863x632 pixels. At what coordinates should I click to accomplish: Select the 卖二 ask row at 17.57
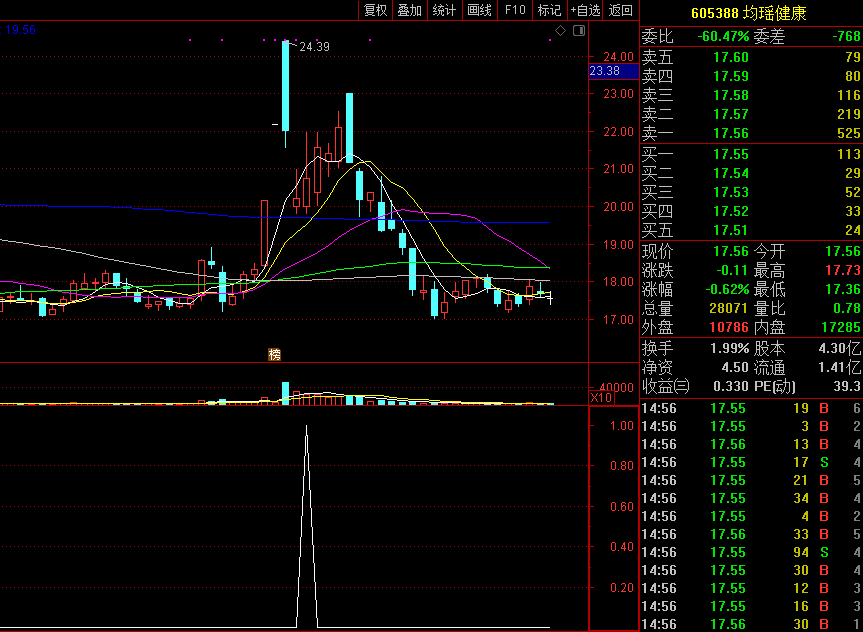coord(751,114)
